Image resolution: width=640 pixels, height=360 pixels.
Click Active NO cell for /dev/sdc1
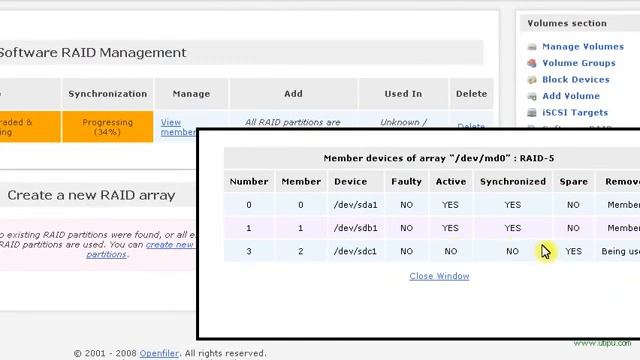pyautogui.click(x=451, y=251)
